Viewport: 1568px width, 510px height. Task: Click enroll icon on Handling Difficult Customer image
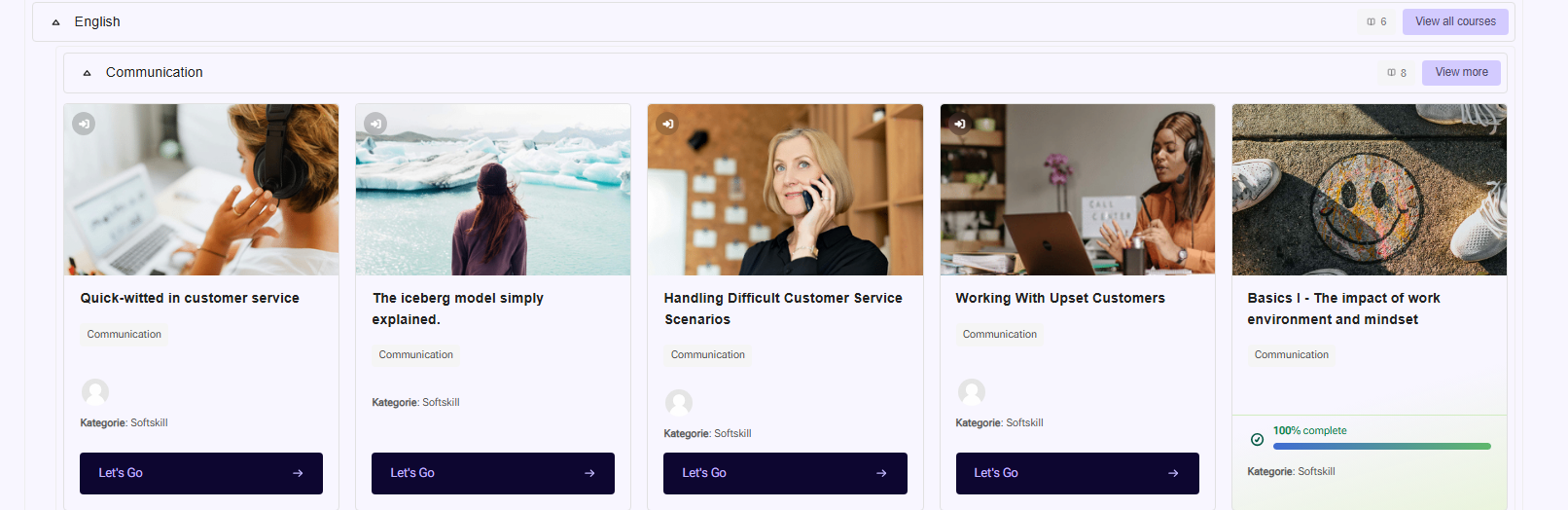tap(667, 124)
